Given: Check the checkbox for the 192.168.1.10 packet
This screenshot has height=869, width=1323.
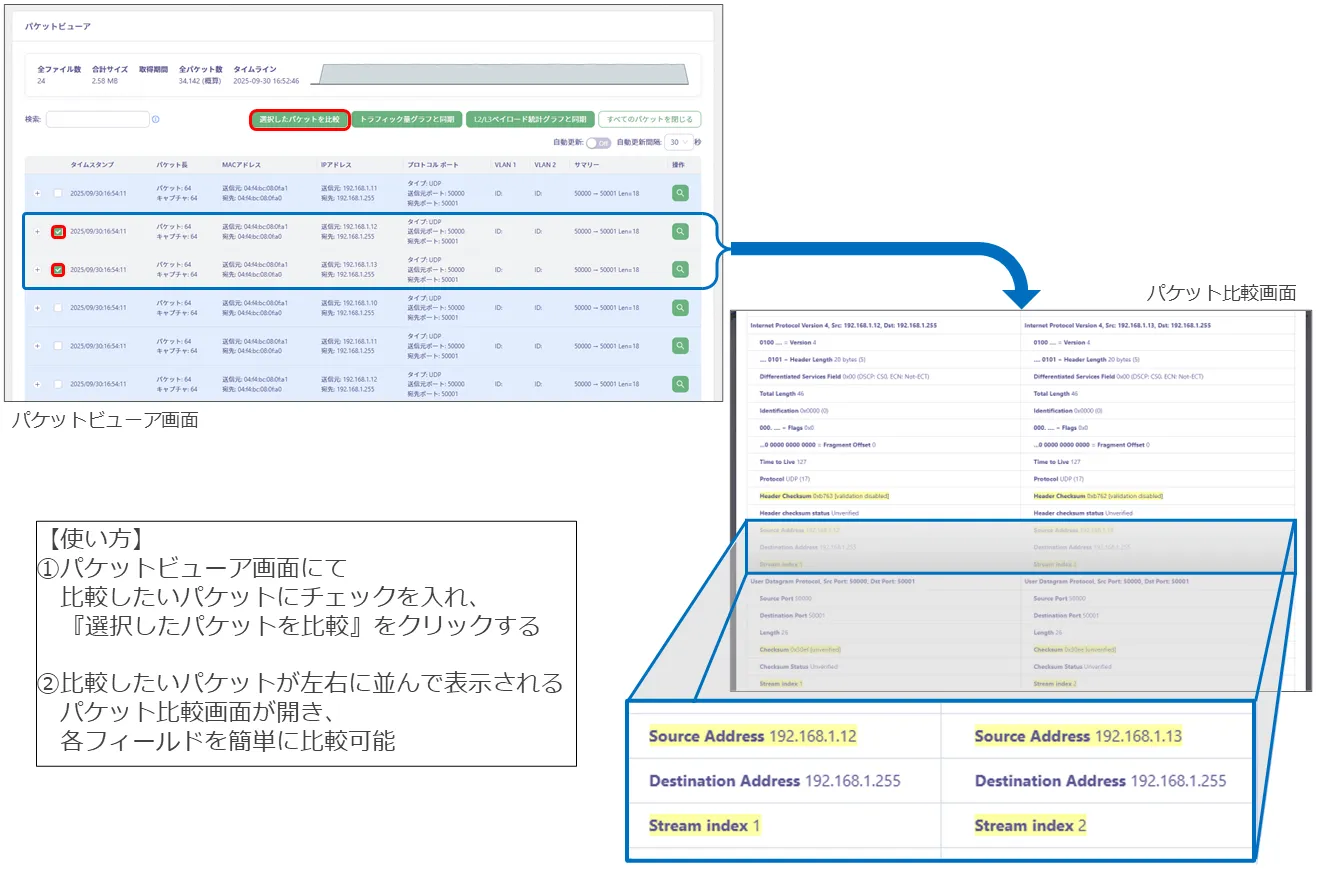Looking at the screenshot, I should [x=59, y=308].
